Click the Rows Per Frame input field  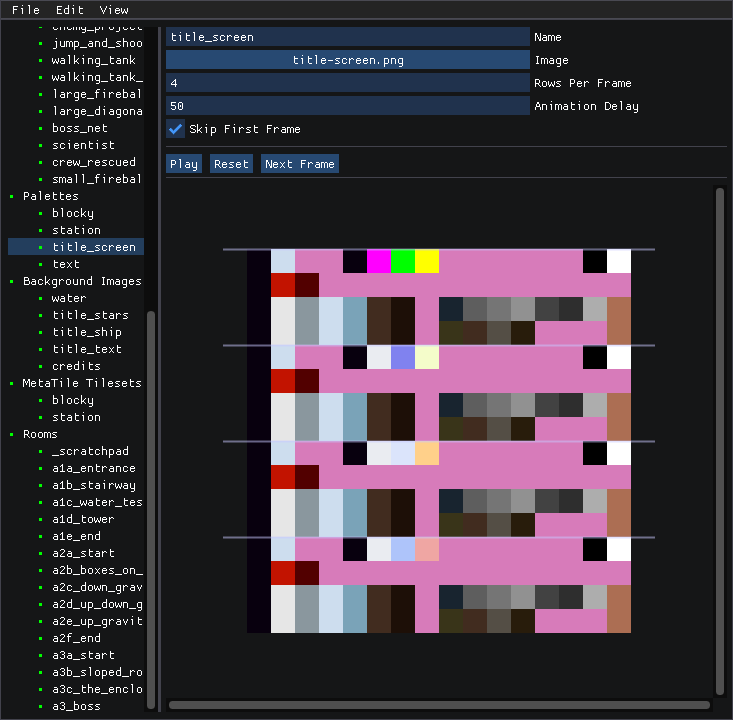[348, 83]
